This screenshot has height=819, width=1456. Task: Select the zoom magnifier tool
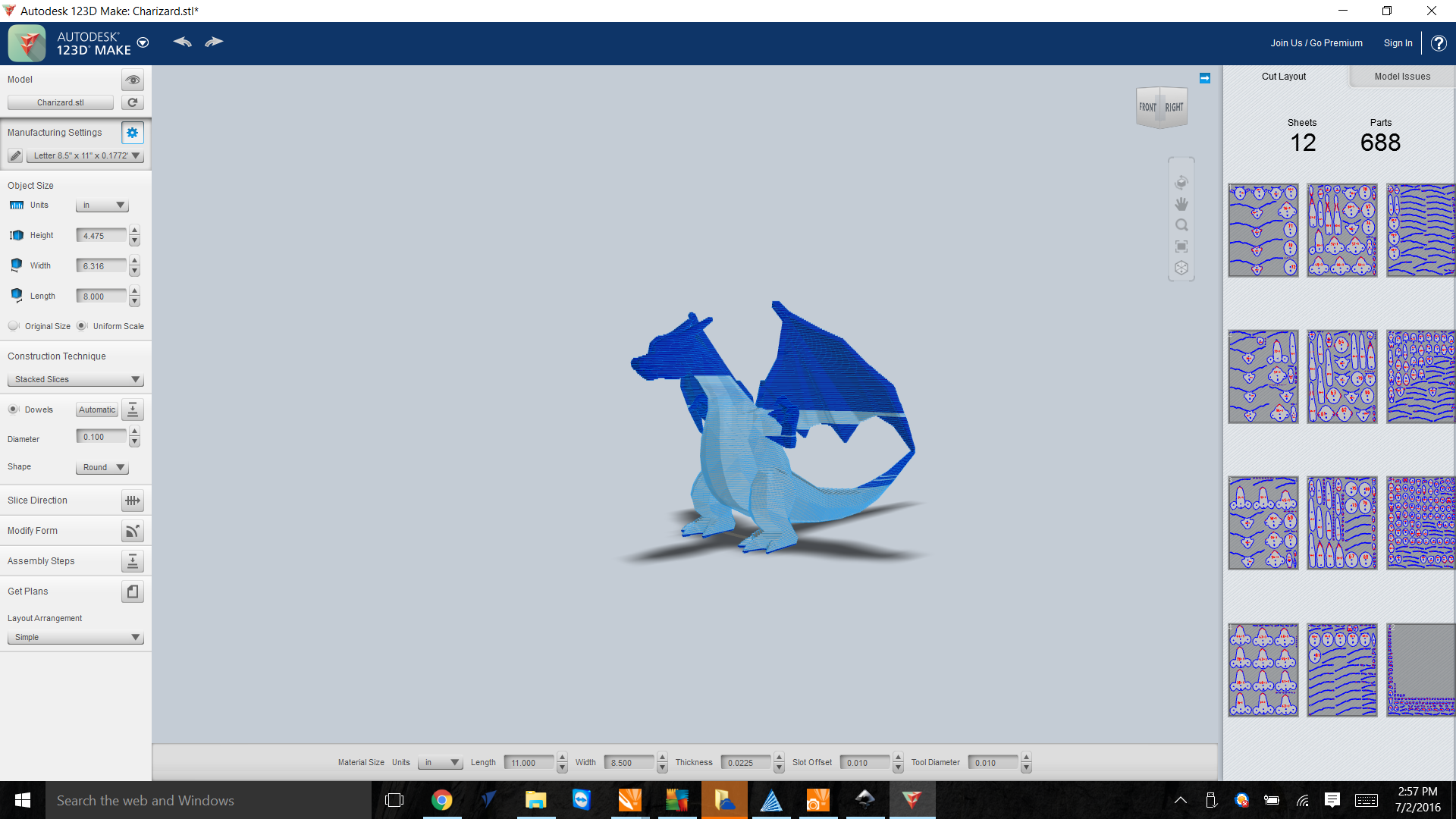pyautogui.click(x=1181, y=225)
